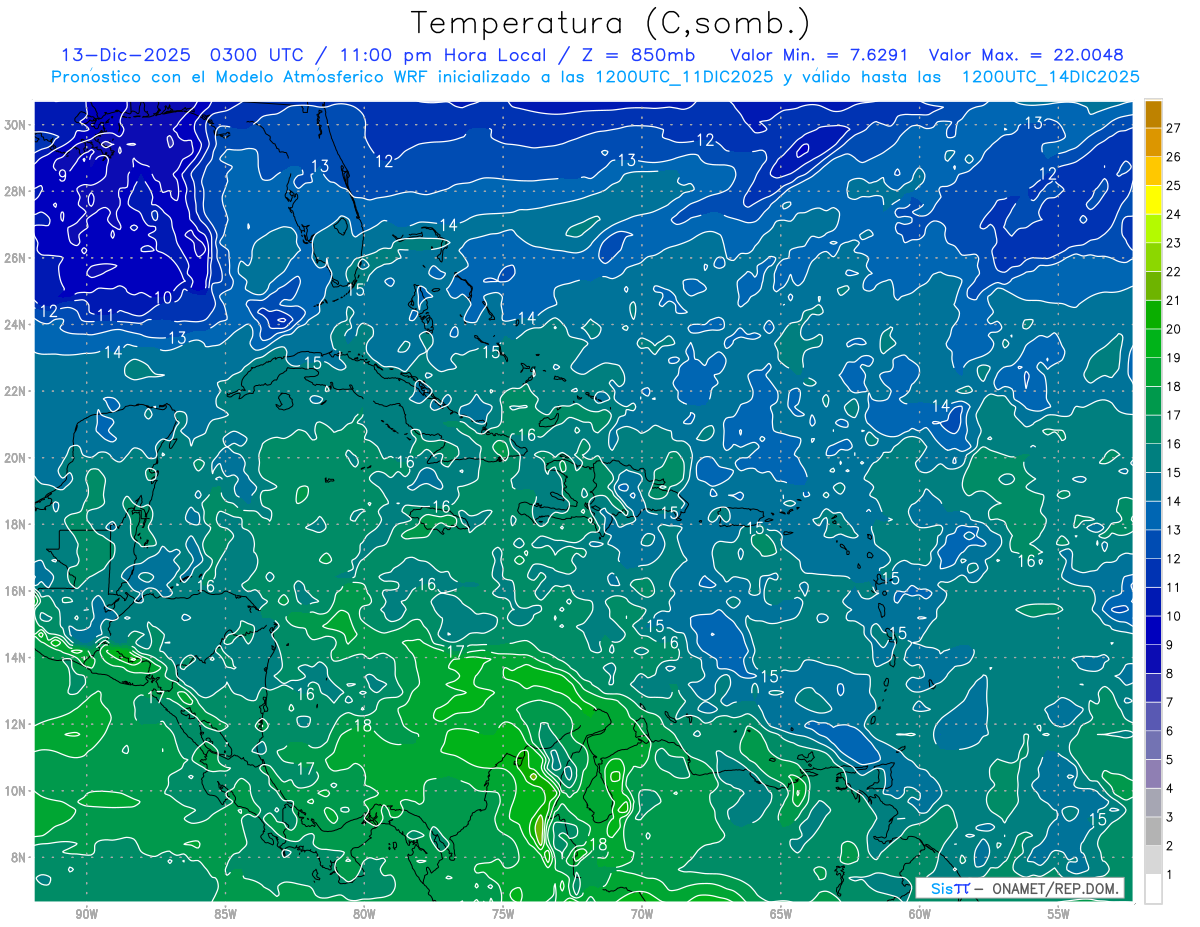The width and height of the screenshot is (1200, 927).
Task: Click the '26N' latitude axis label
Action: (x=15, y=258)
